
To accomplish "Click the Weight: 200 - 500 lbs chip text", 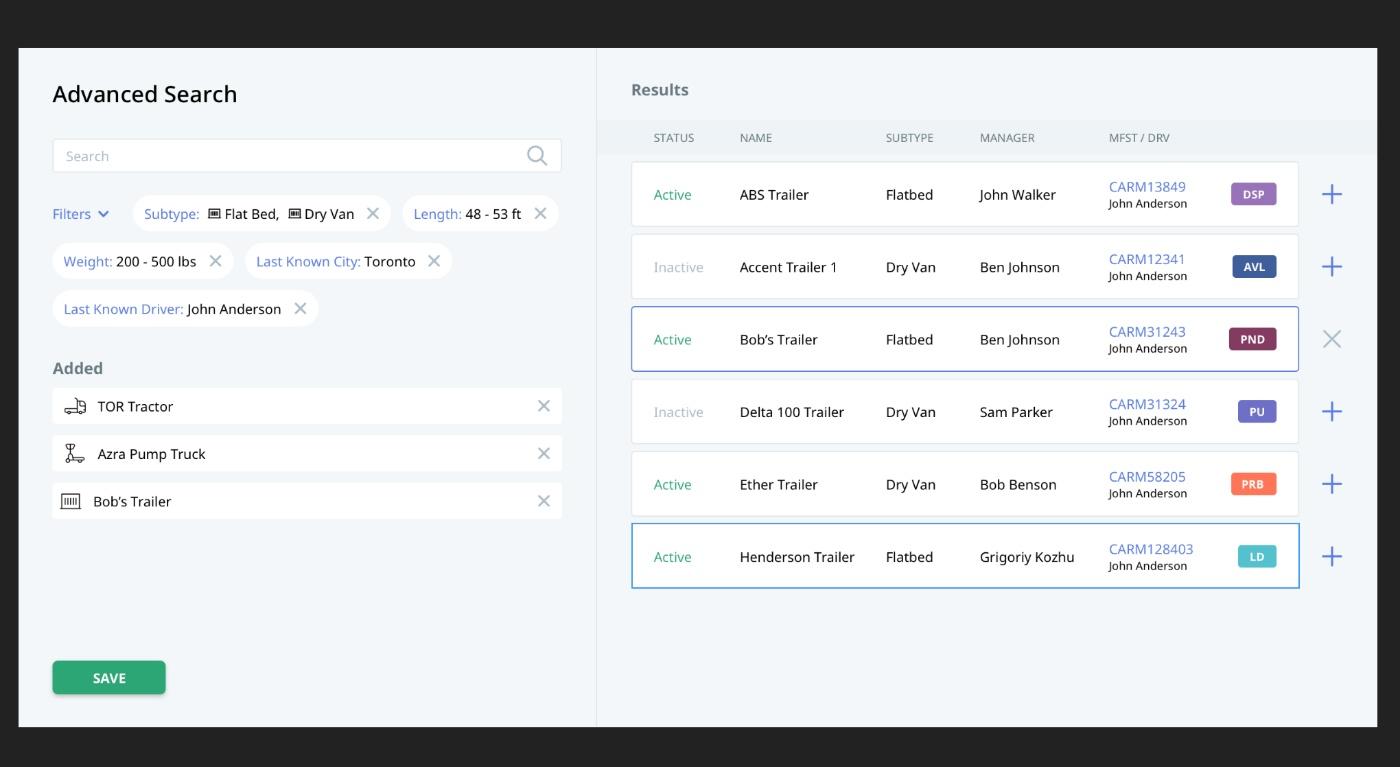I will coord(130,261).
